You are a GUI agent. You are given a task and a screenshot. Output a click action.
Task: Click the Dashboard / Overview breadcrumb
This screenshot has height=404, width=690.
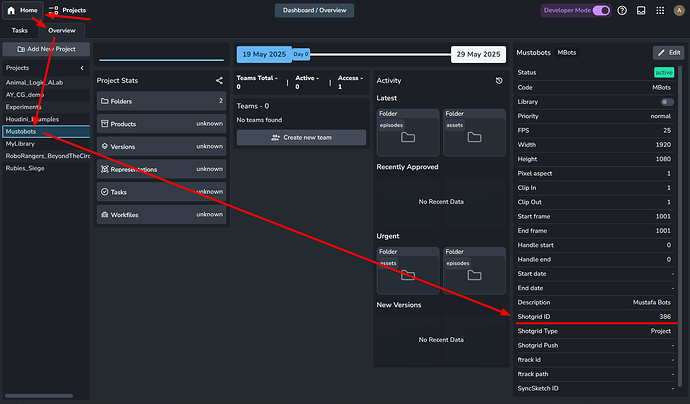tap(314, 10)
